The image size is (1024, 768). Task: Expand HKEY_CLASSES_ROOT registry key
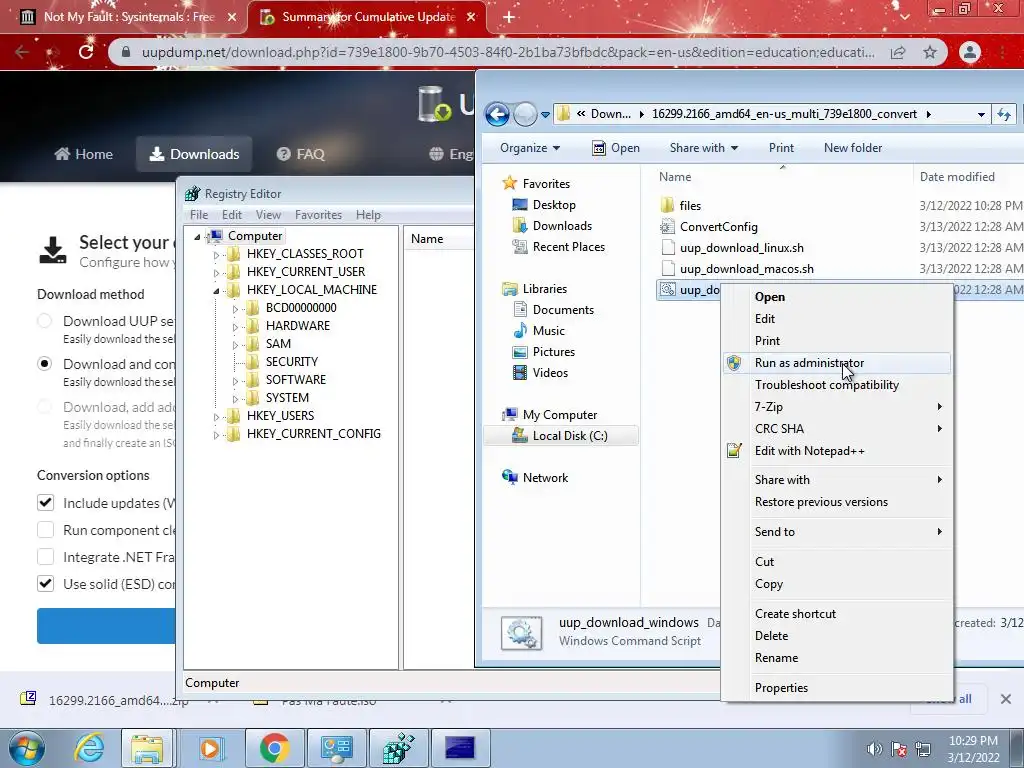click(x=217, y=255)
